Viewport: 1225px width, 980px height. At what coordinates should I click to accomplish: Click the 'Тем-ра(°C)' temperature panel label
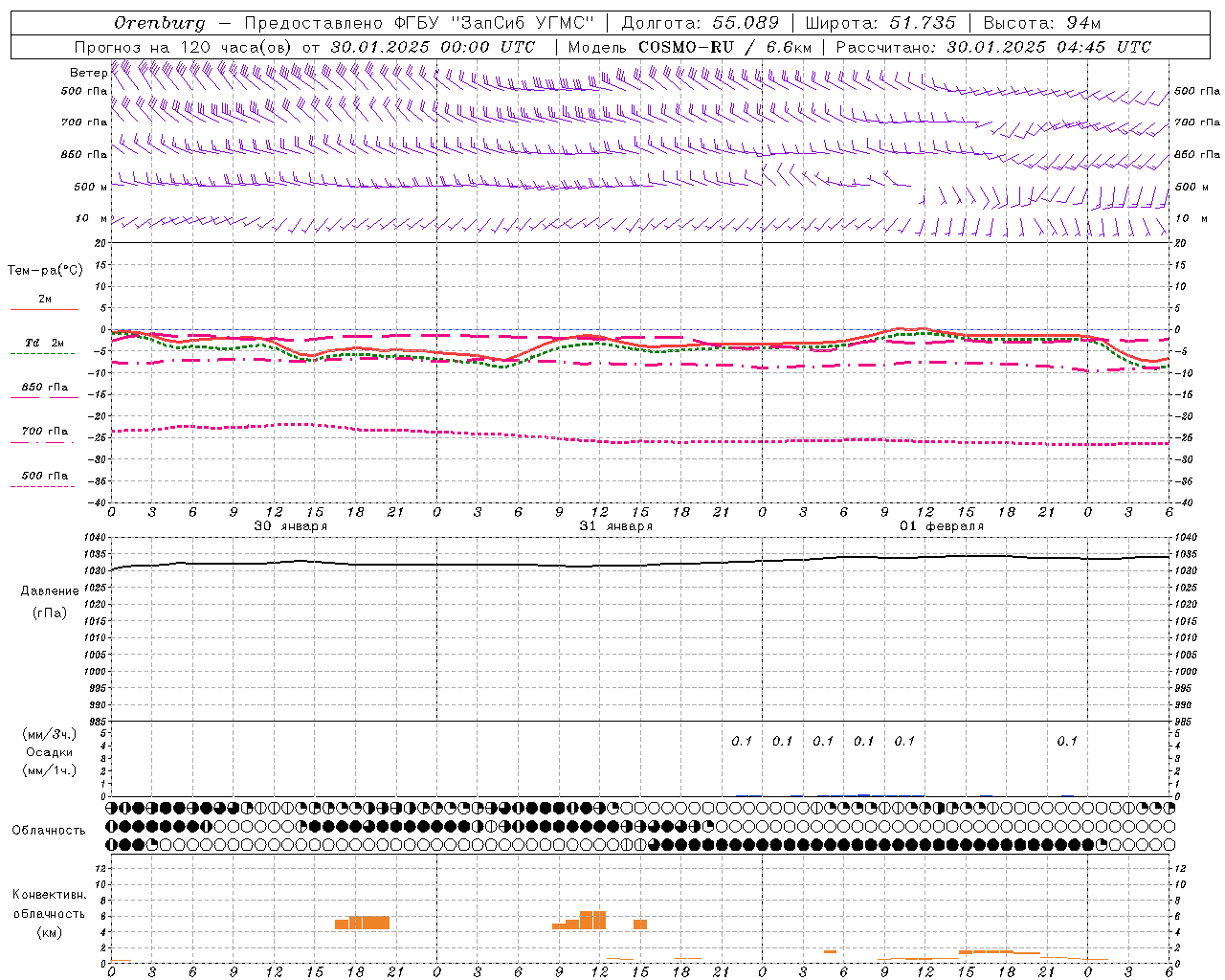point(45,271)
